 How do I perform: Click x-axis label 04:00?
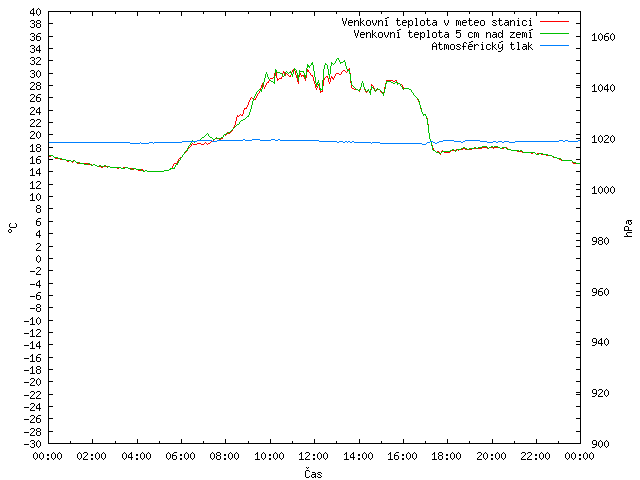point(136,456)
